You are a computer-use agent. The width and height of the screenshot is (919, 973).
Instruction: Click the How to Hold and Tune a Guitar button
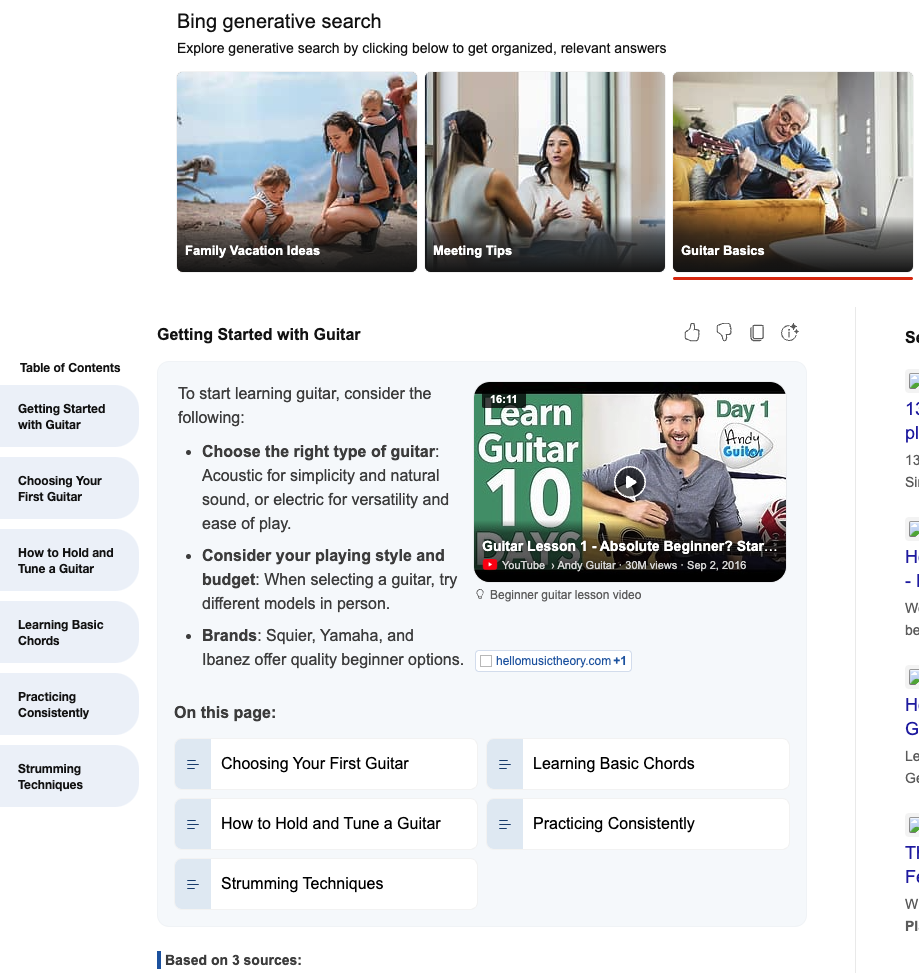(x=330, y=824)
